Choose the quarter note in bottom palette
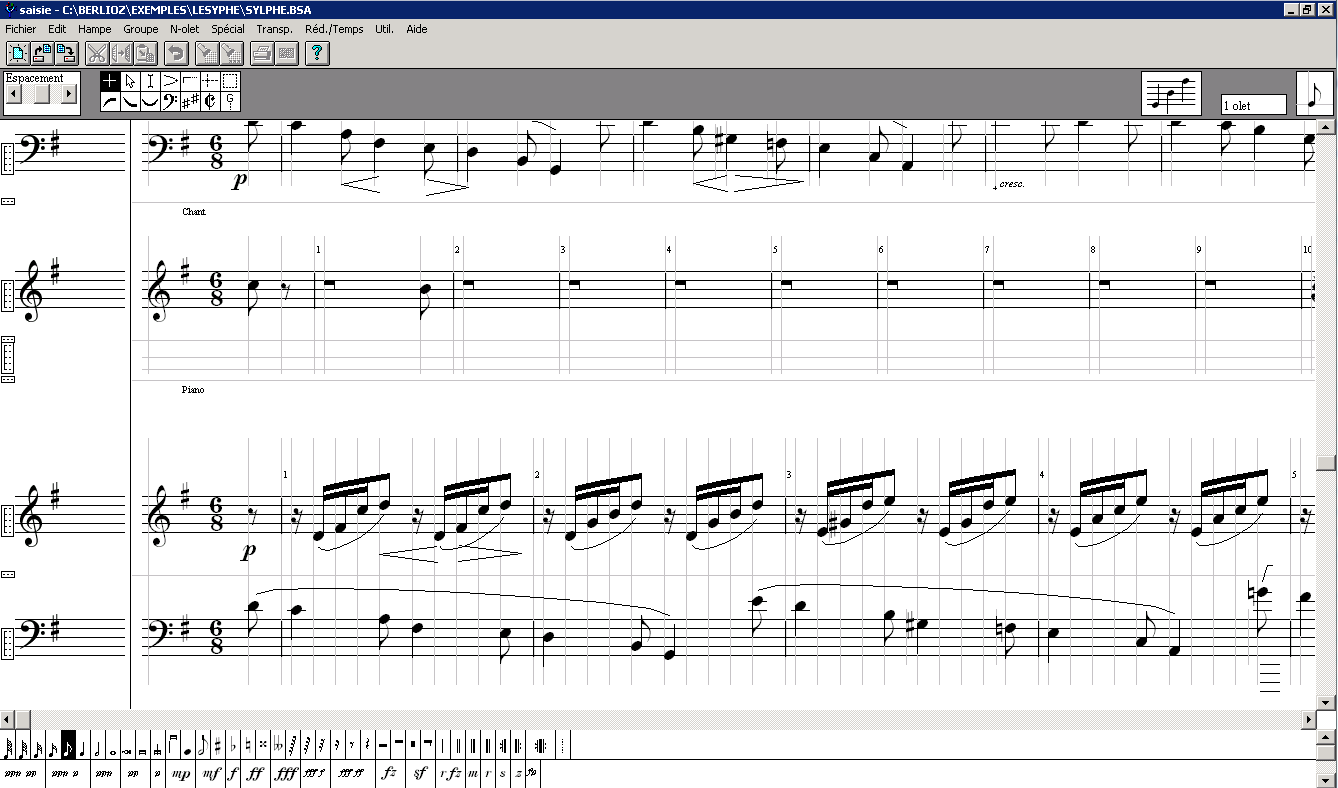The height and width of the screenshot is (788, 1338). coord(83,746)
